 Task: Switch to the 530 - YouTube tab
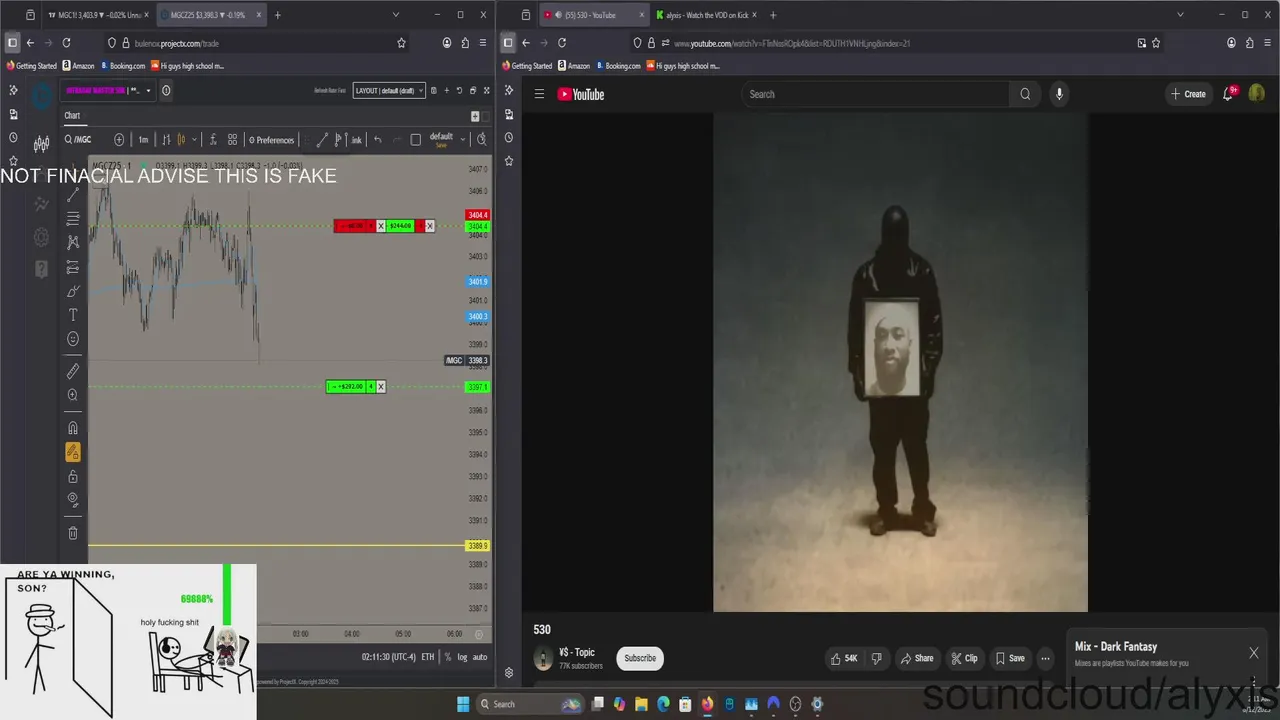point(593,15)
